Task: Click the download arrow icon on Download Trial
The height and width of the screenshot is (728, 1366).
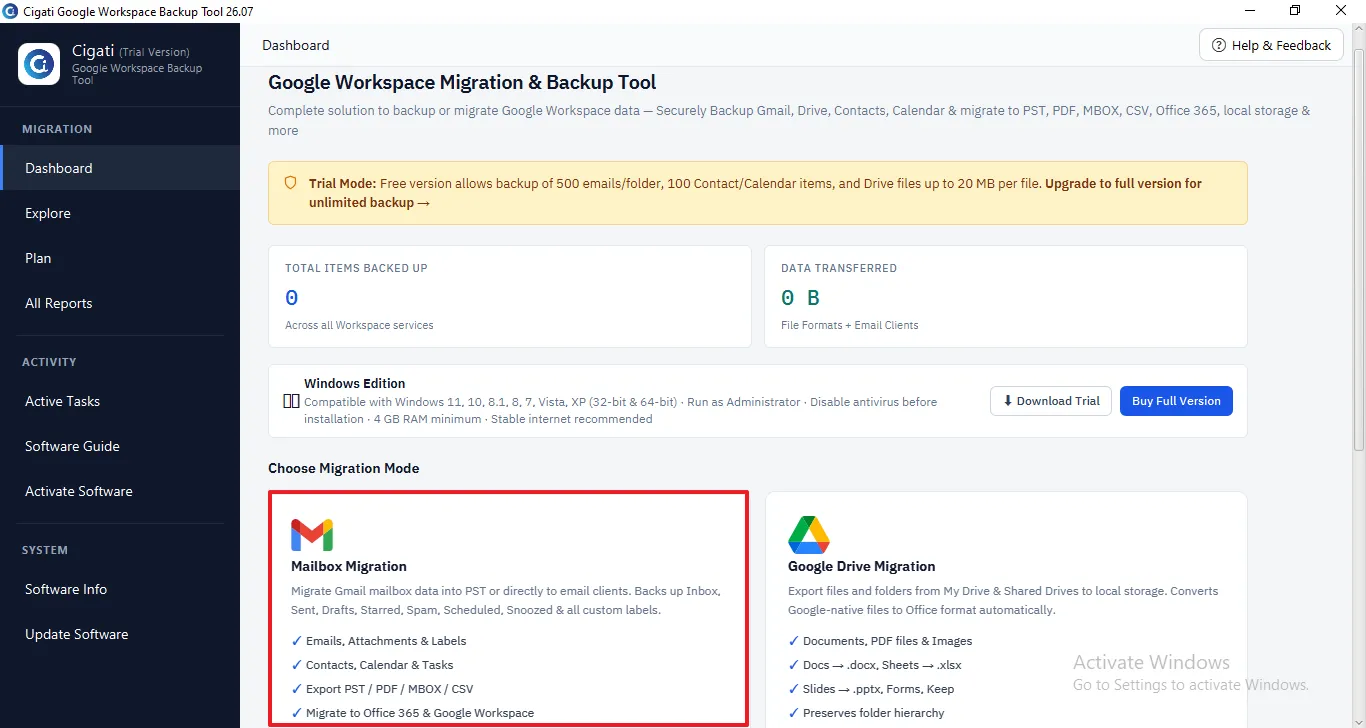Action: pyautogui.click(x=1008, y=401)
